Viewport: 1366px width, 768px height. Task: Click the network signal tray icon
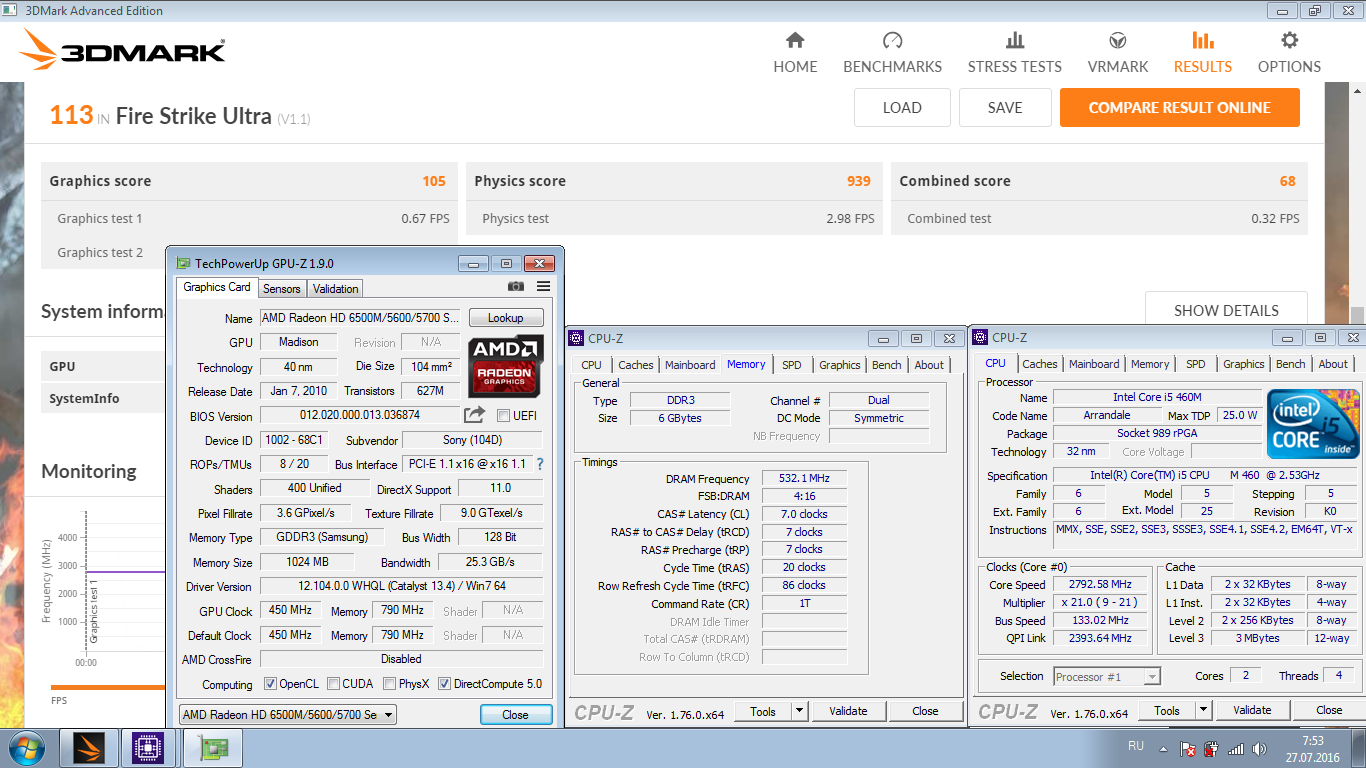[x=1236, y=748]
